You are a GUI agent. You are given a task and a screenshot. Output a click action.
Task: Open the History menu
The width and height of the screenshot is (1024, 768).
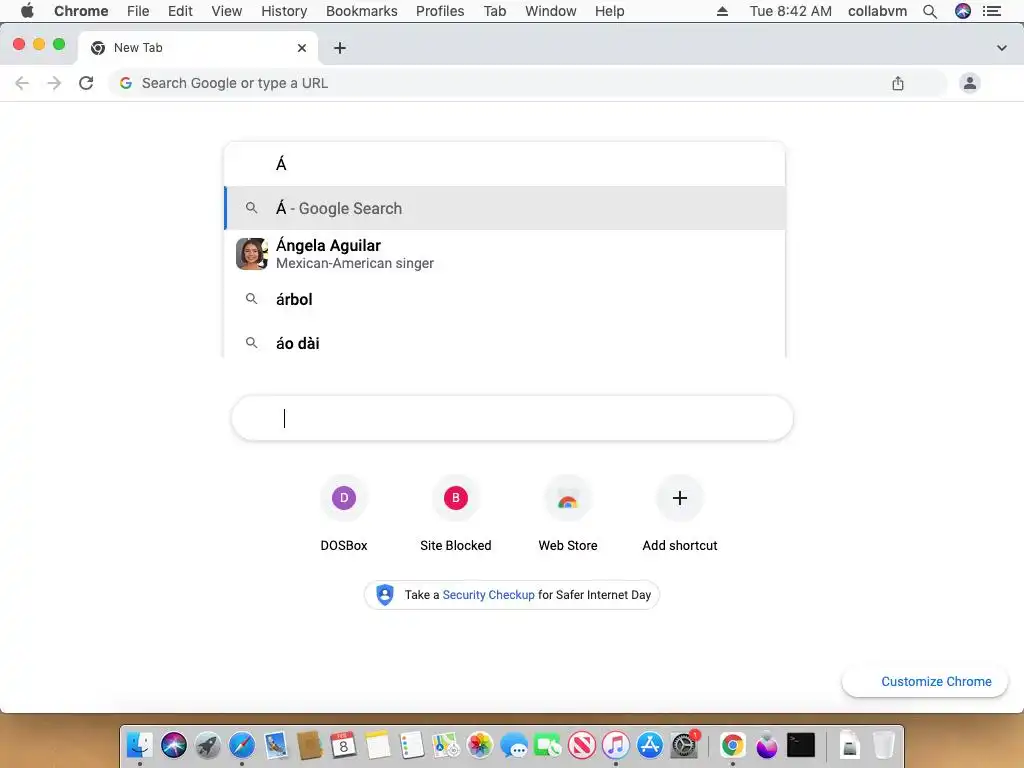(284, 11)
